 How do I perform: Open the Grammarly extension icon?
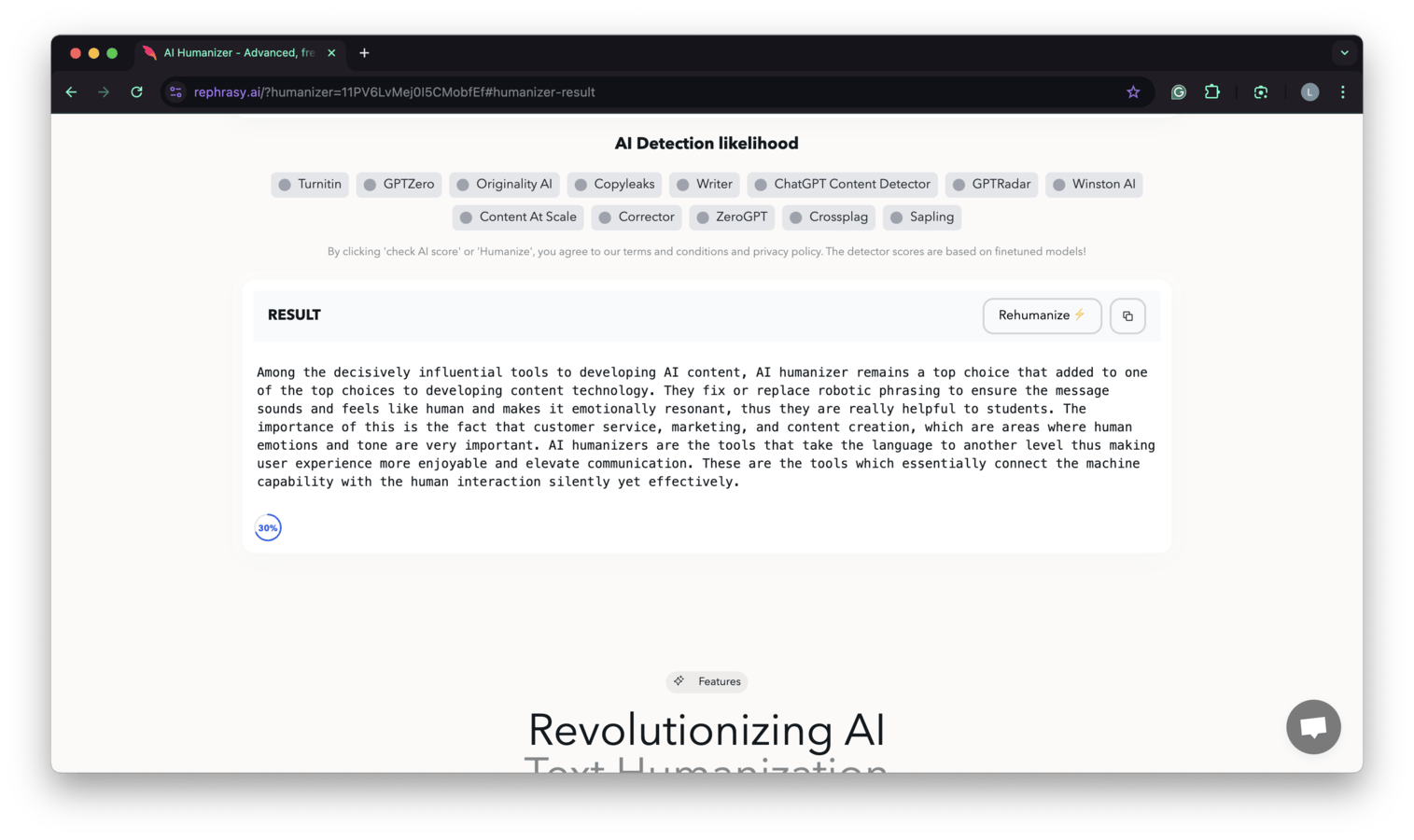click(1178, 91)
